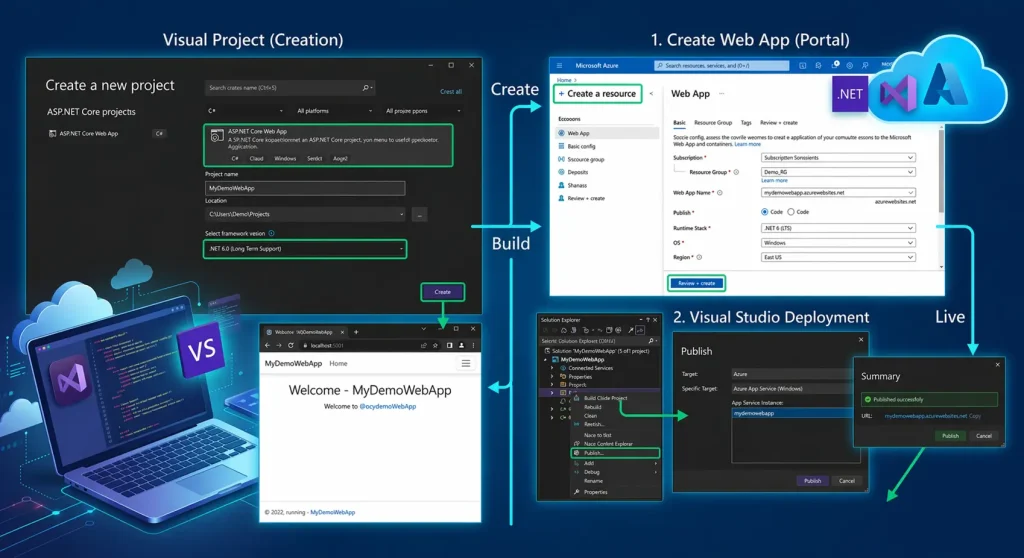The height and width of the screenshot is (558, 1024).
Task: Click the Azure Web App form scrollbar
Action: (x=941, y=171)
